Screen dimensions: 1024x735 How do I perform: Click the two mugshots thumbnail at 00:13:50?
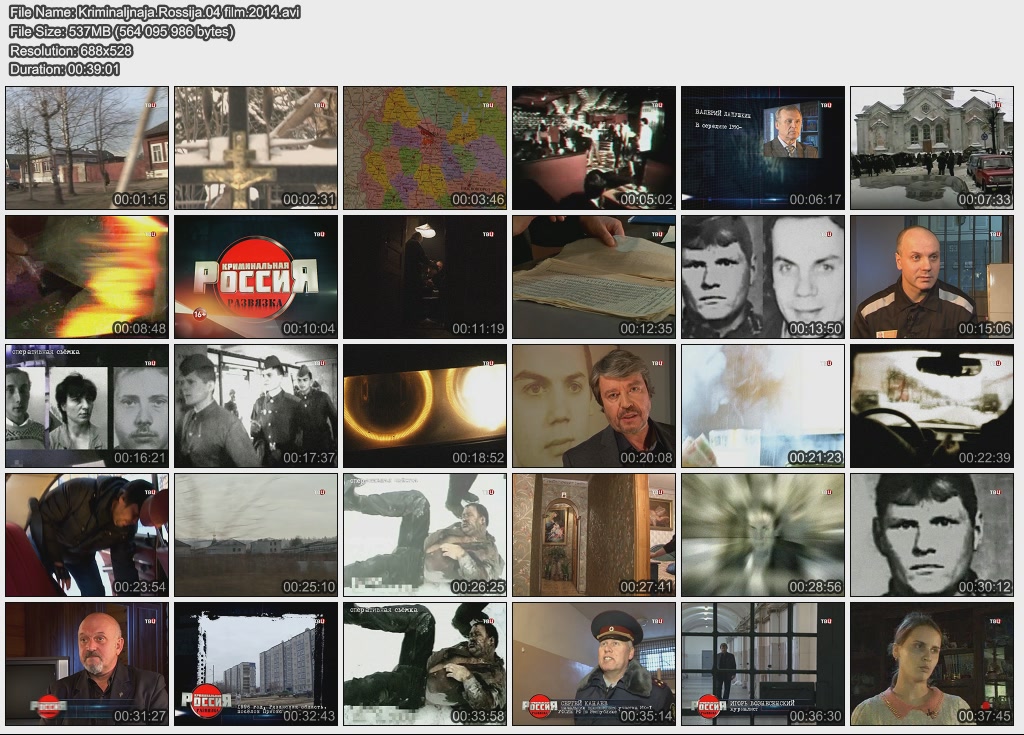coord(763,276)
